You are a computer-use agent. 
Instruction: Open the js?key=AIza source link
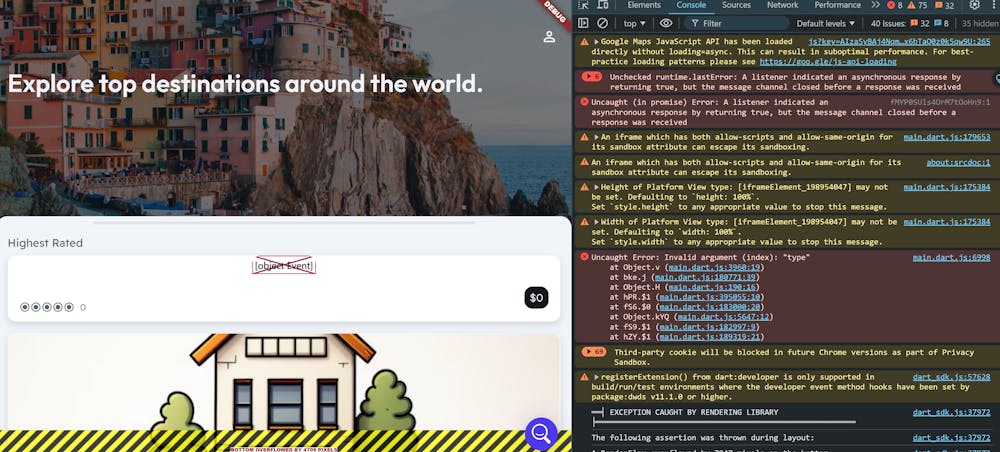[899, 41]
